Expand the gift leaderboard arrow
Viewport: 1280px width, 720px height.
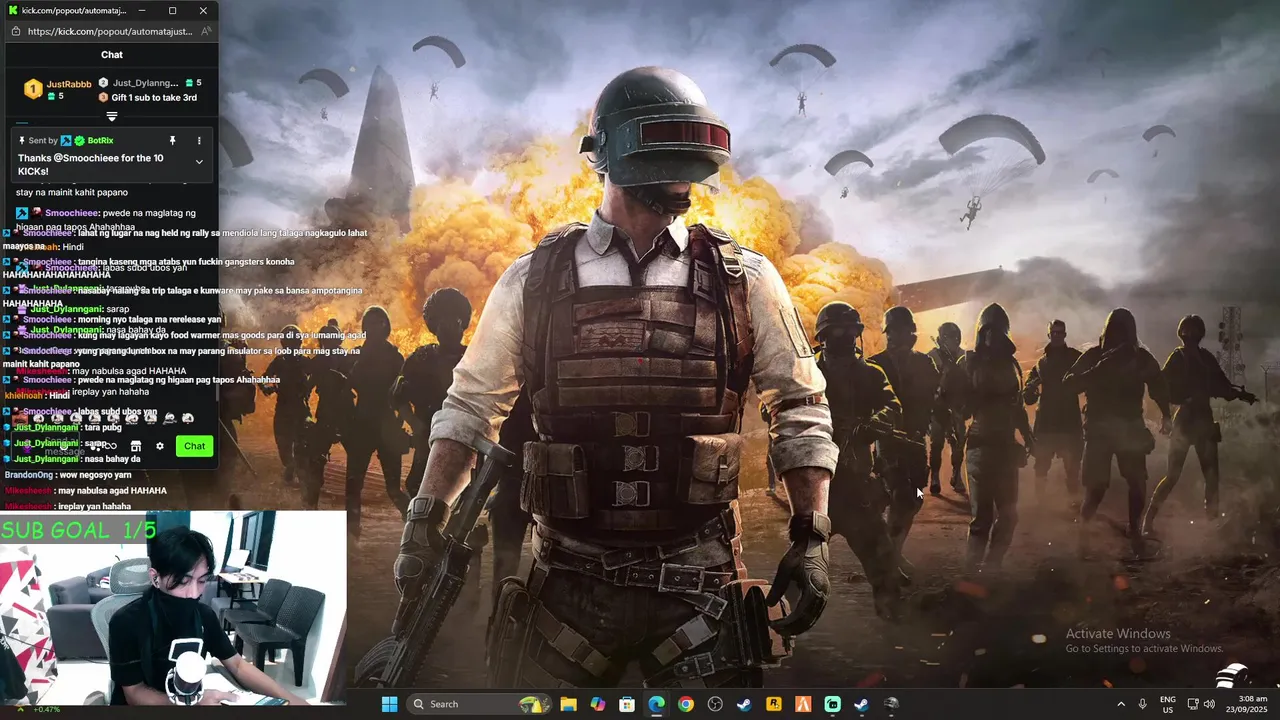click(112, 117)
